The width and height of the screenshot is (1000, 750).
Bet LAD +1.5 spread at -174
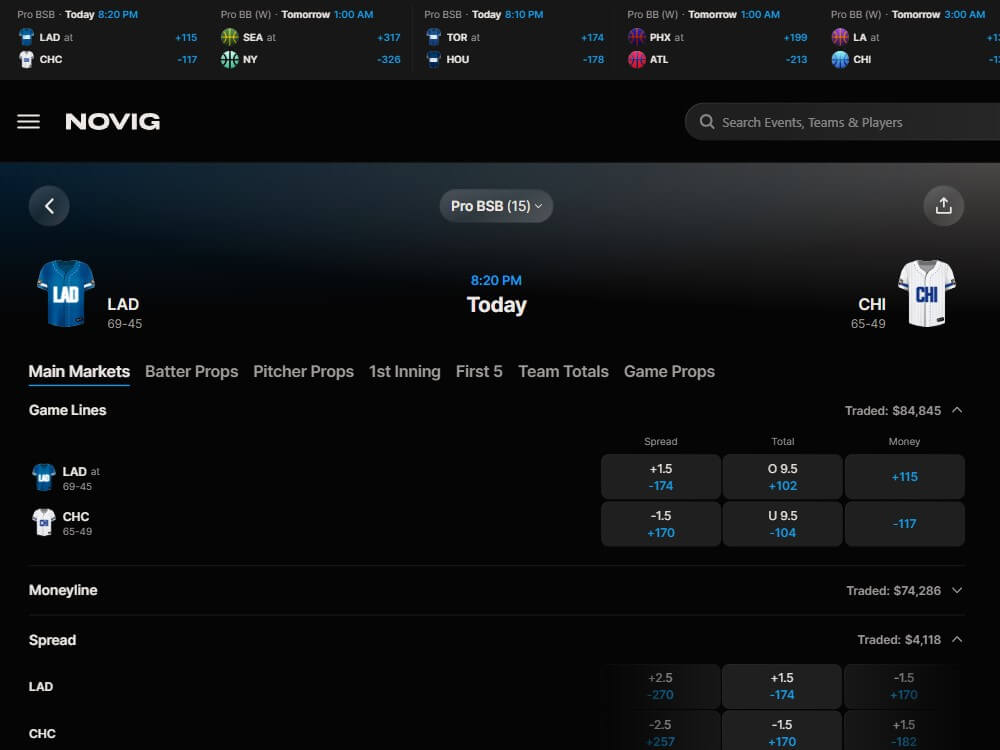tap(661, 477)
